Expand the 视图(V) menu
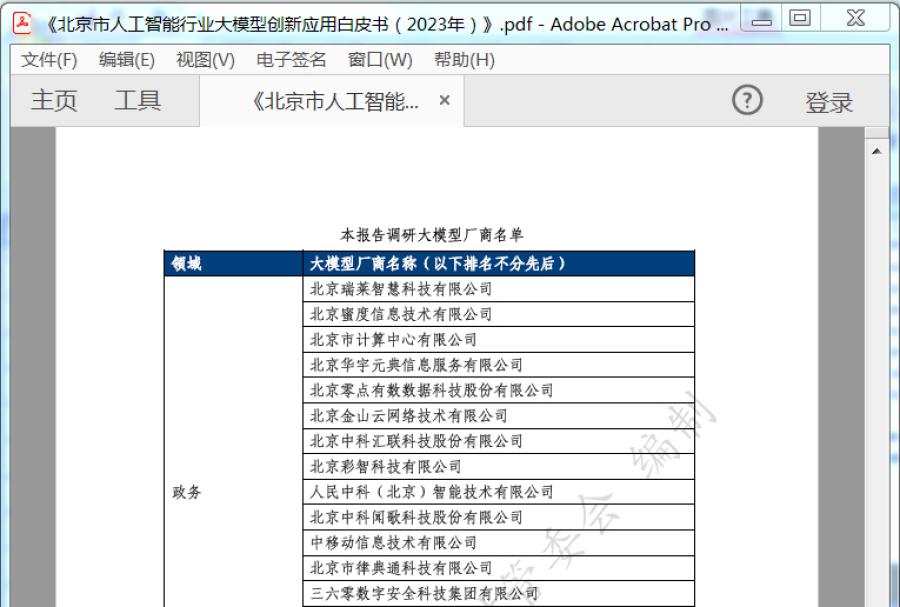 tap(205, 60)
